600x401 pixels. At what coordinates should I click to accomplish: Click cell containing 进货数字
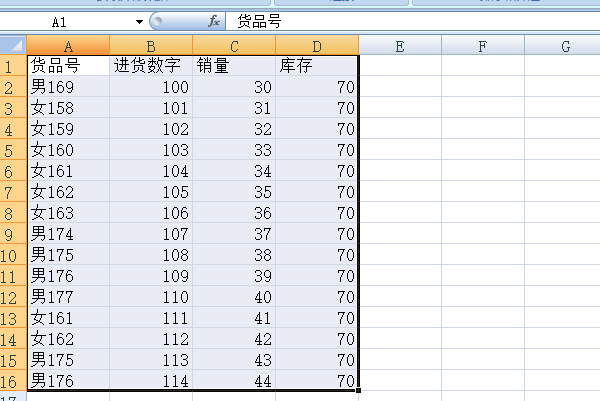coord(151,66)
